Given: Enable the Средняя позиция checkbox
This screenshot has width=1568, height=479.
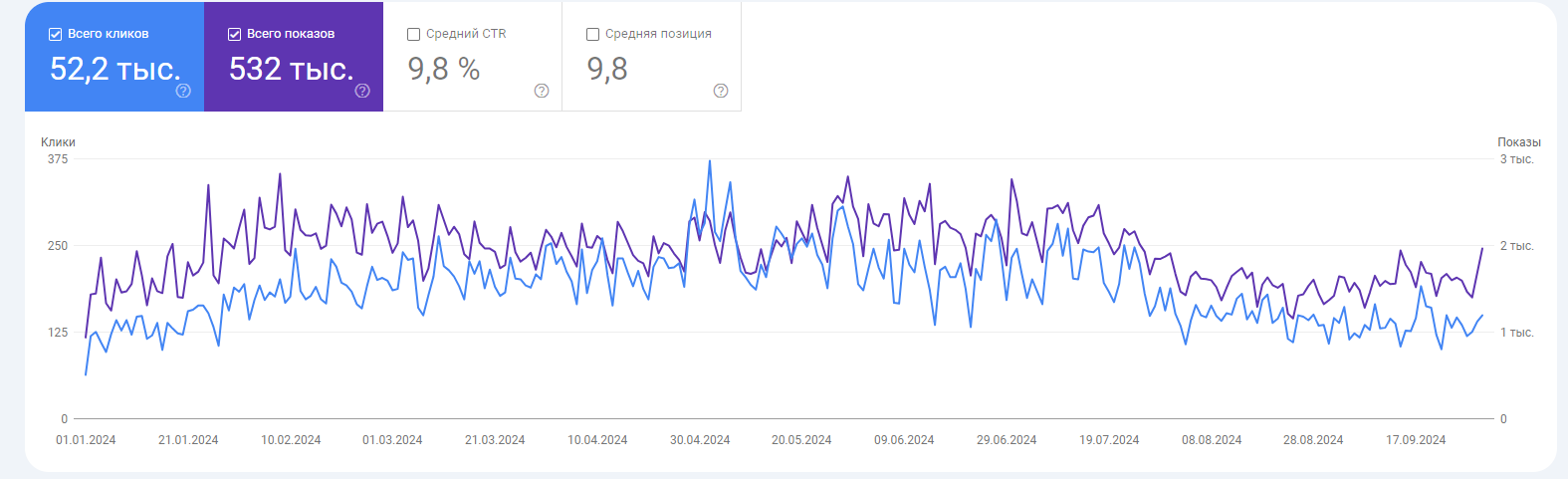Looking at the screenshot, I should [x=593, y=34].
